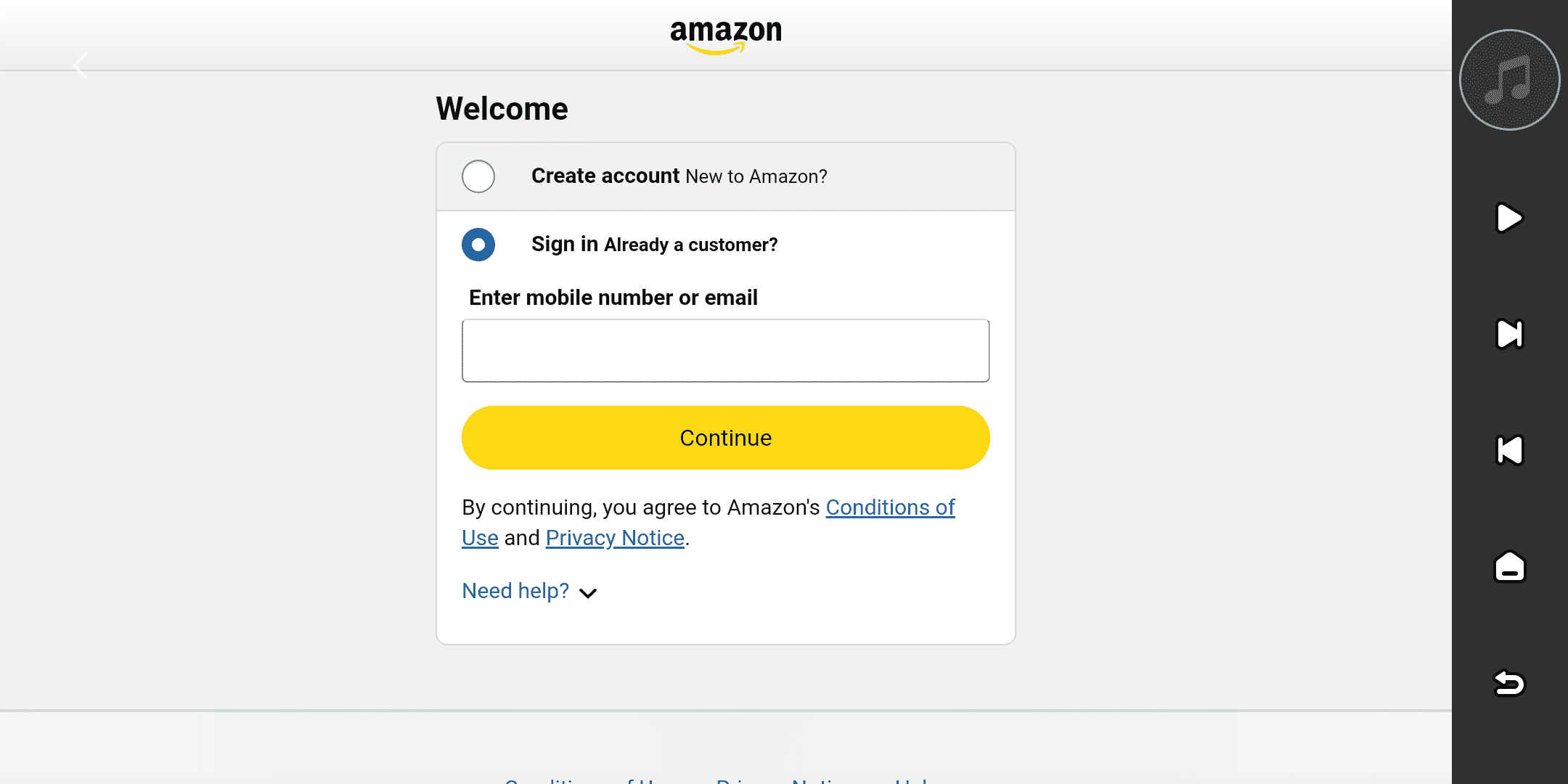Tap the curved return arrow icon
Screen dimensions: 1568x784
pos(1509,682)
